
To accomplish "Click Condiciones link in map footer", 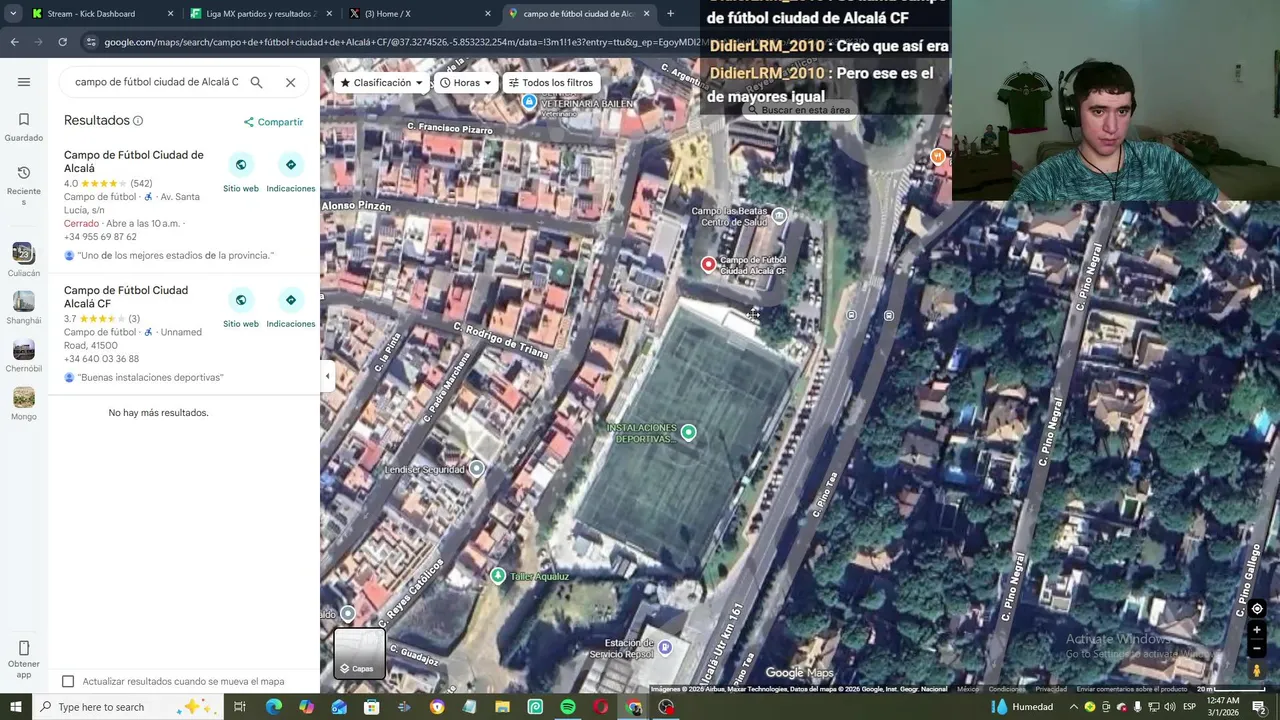I will 1007,689.
